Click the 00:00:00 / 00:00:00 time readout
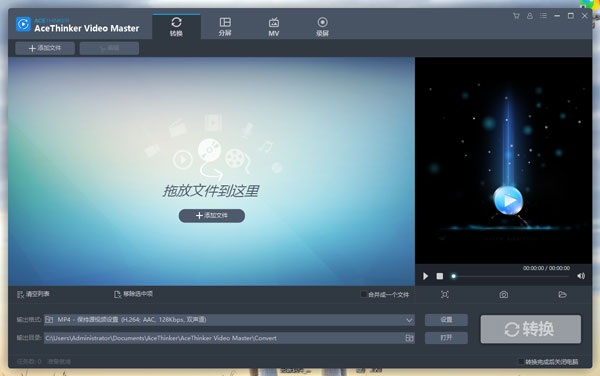The width and height of the screenshot is (600, 376). point(546,268)
